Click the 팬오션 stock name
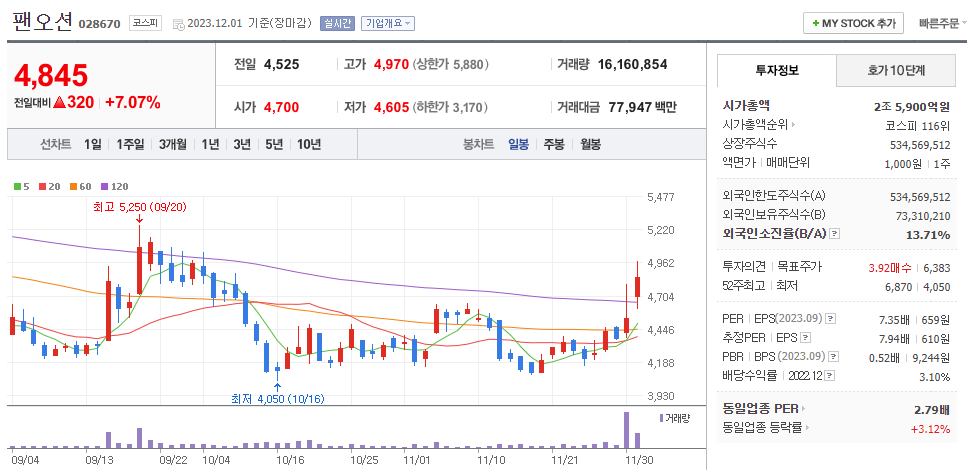Viewport: 967px width, 470px height. coord(42,20)
